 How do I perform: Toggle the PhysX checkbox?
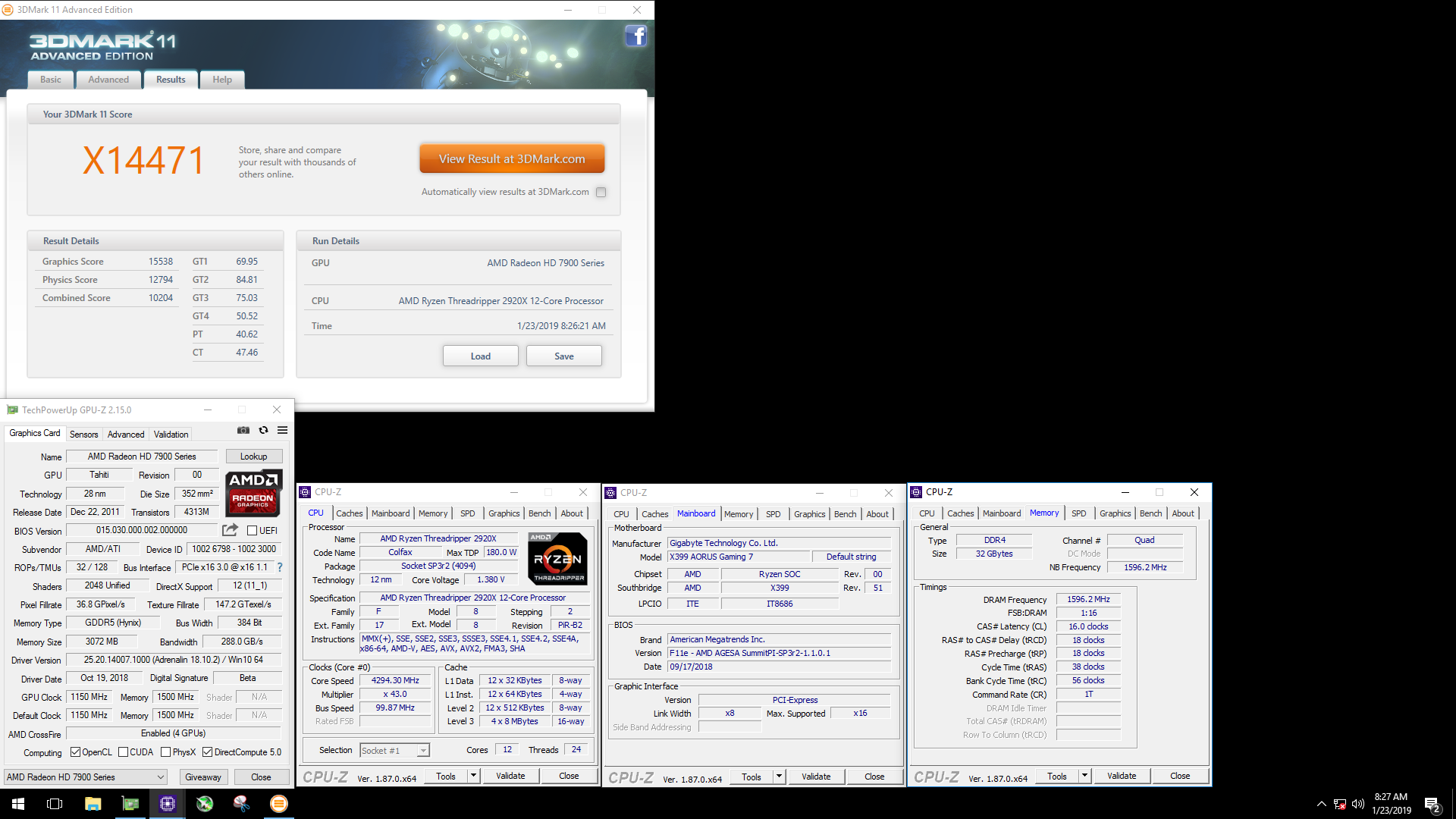(165, 752)
